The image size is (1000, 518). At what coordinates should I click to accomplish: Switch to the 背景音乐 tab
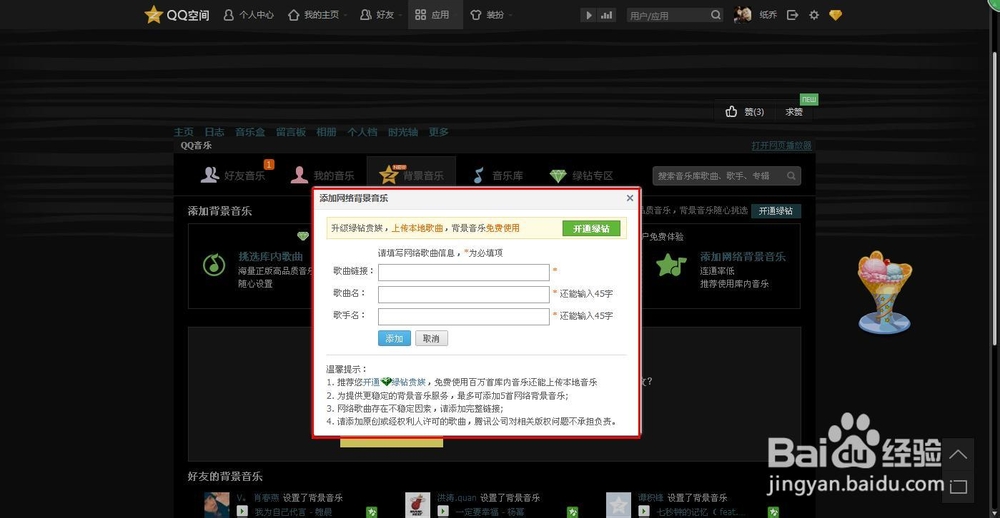[x=411, y=175]
